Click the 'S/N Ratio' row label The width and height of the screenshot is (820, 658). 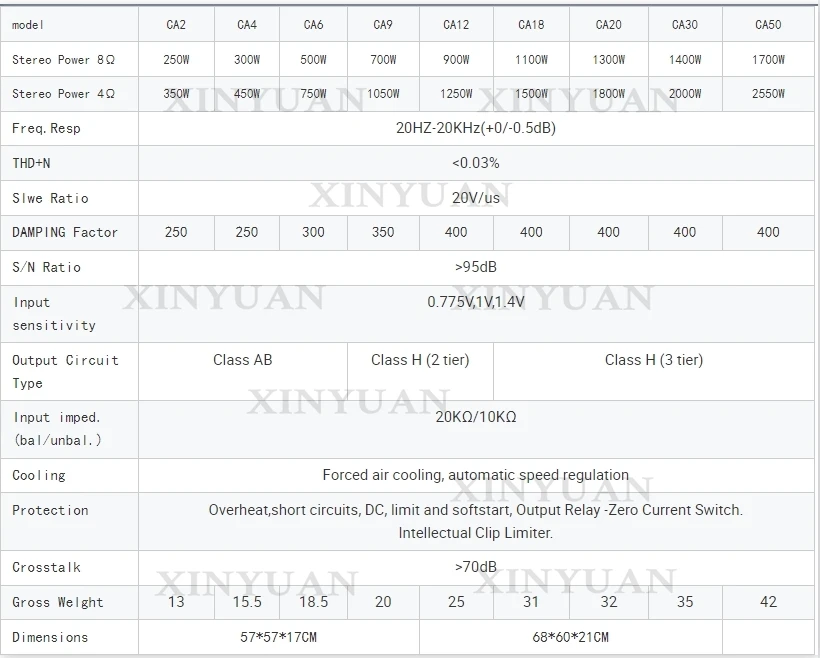pyautogui.click(x=46, y=267)
